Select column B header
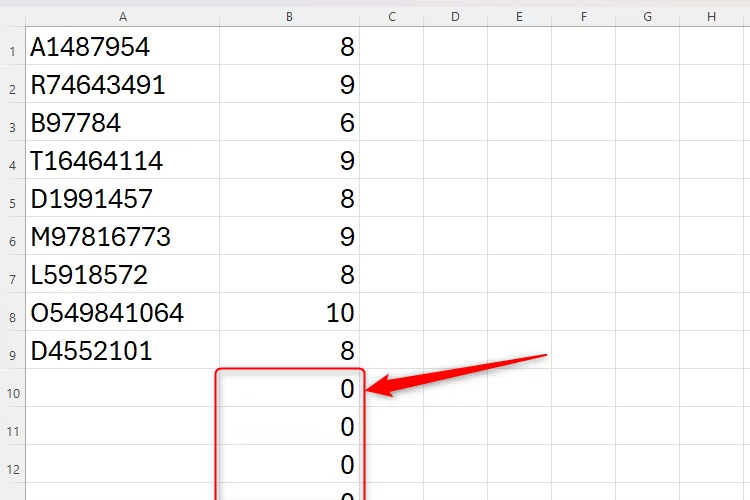The width and height of the screenshot is (750, 500). 289,17
